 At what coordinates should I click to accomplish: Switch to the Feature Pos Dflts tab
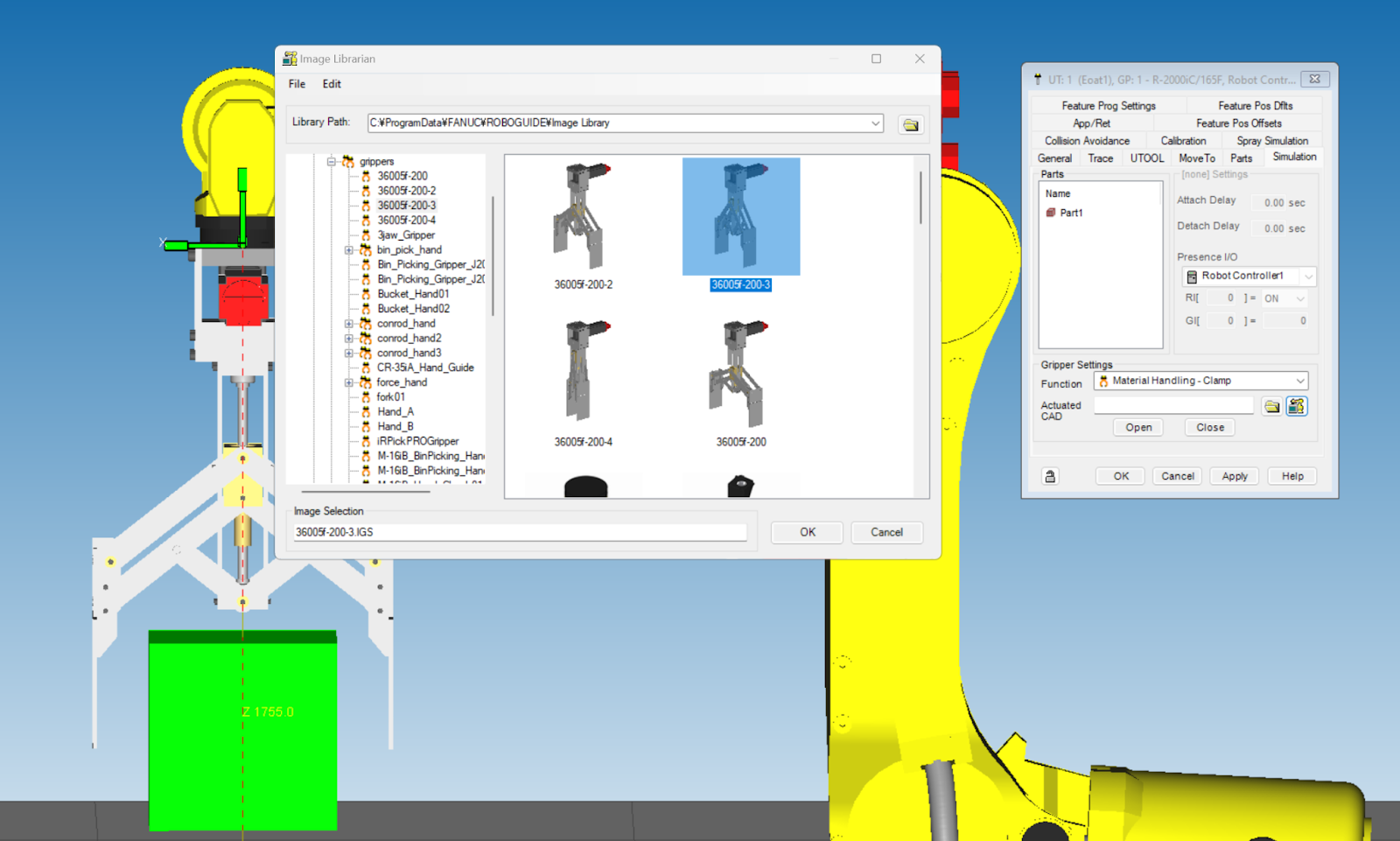pos(1255,106)
